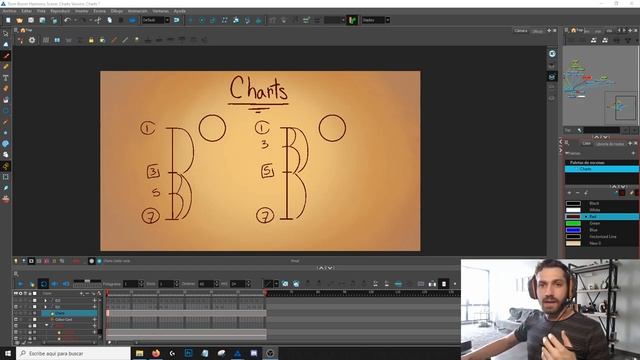Click the Cut scissors icon
This screenshot has width=640, height=360.
tap(98, 20)
